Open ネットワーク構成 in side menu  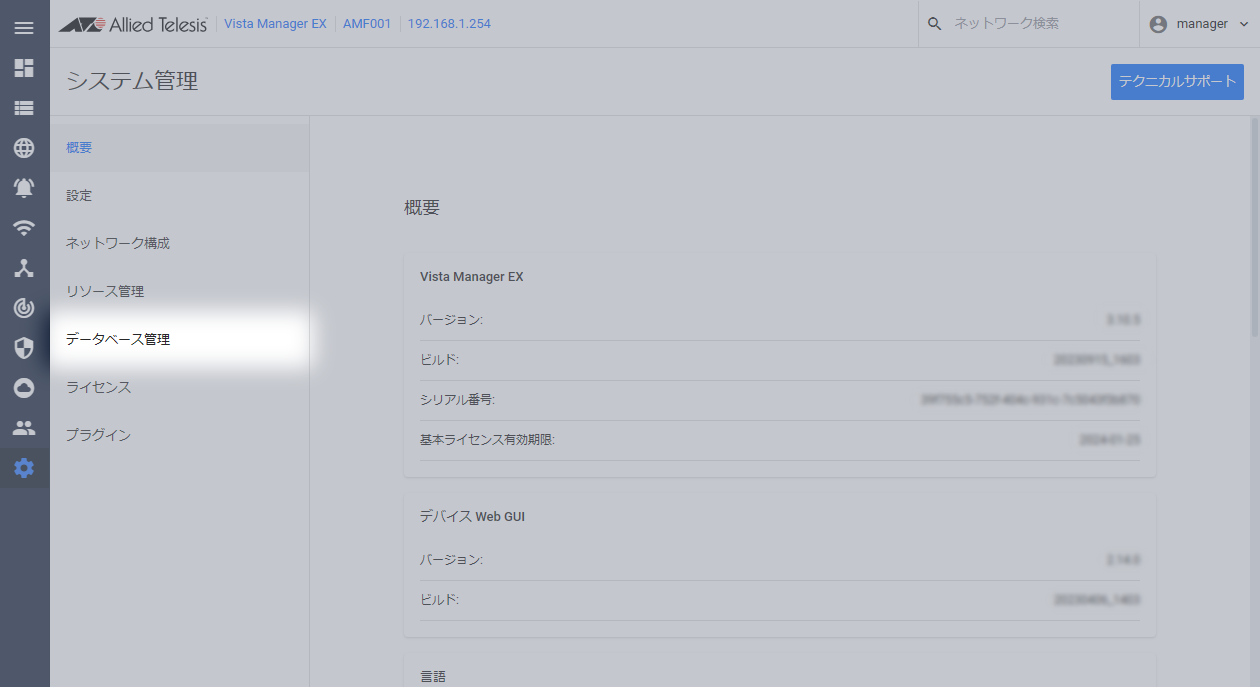(180, 244)
